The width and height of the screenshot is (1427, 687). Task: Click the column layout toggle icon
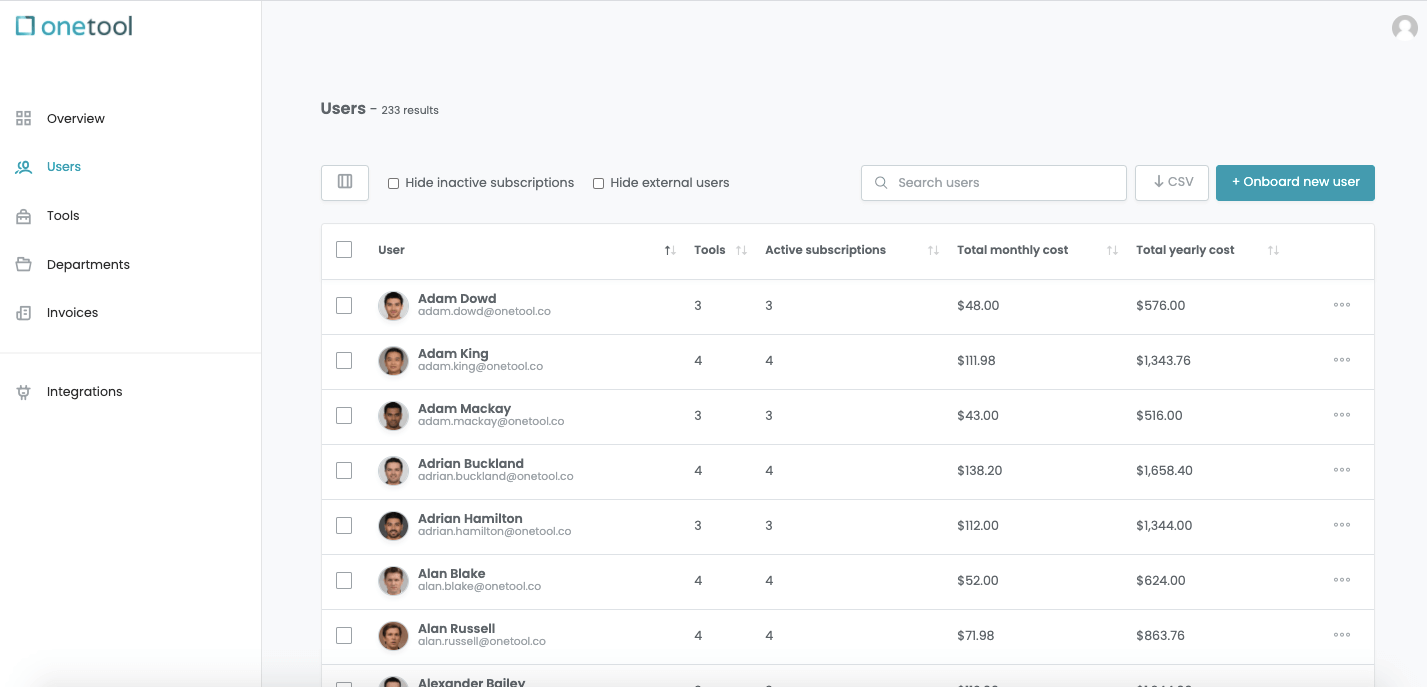click(345, 182)
